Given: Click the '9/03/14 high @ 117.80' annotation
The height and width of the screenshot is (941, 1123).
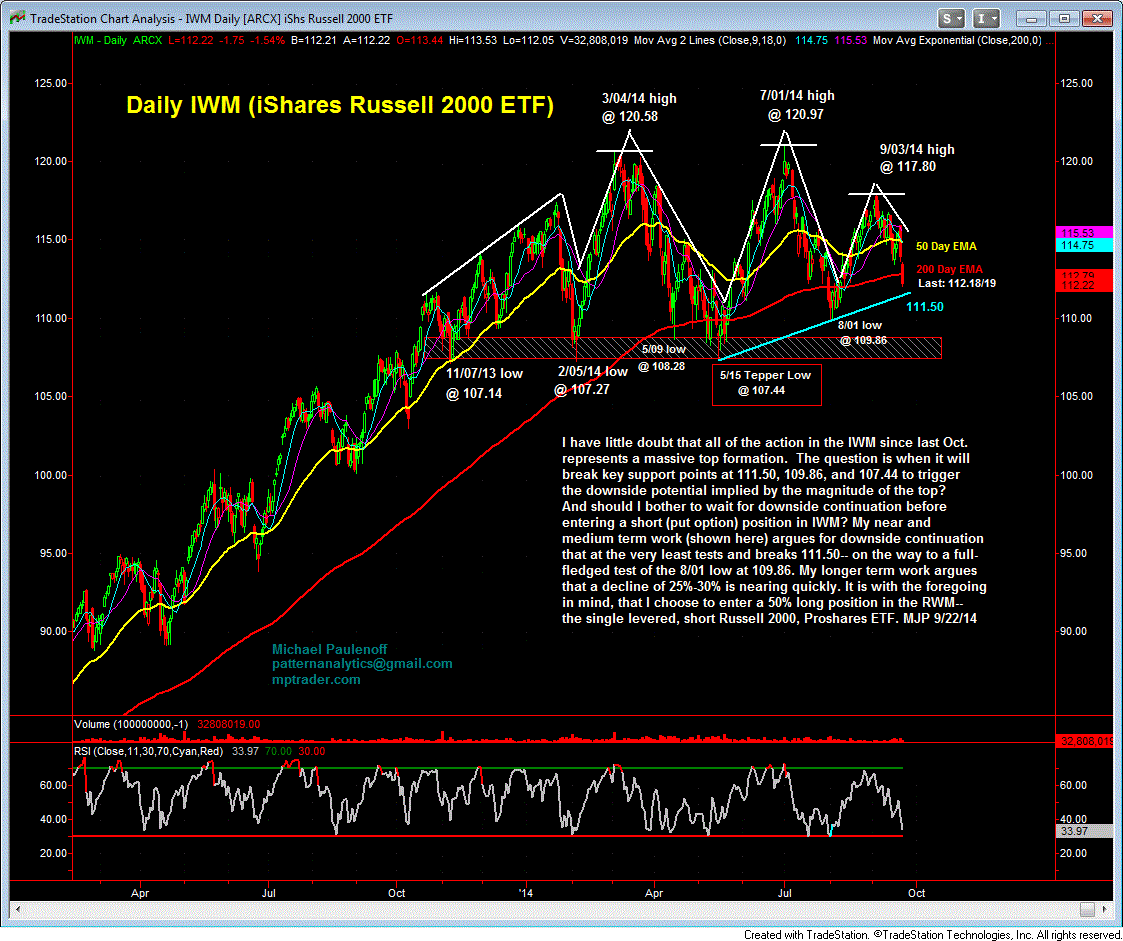Looking at the screenshot, I should pyautogui.click(x=917, y=158).
